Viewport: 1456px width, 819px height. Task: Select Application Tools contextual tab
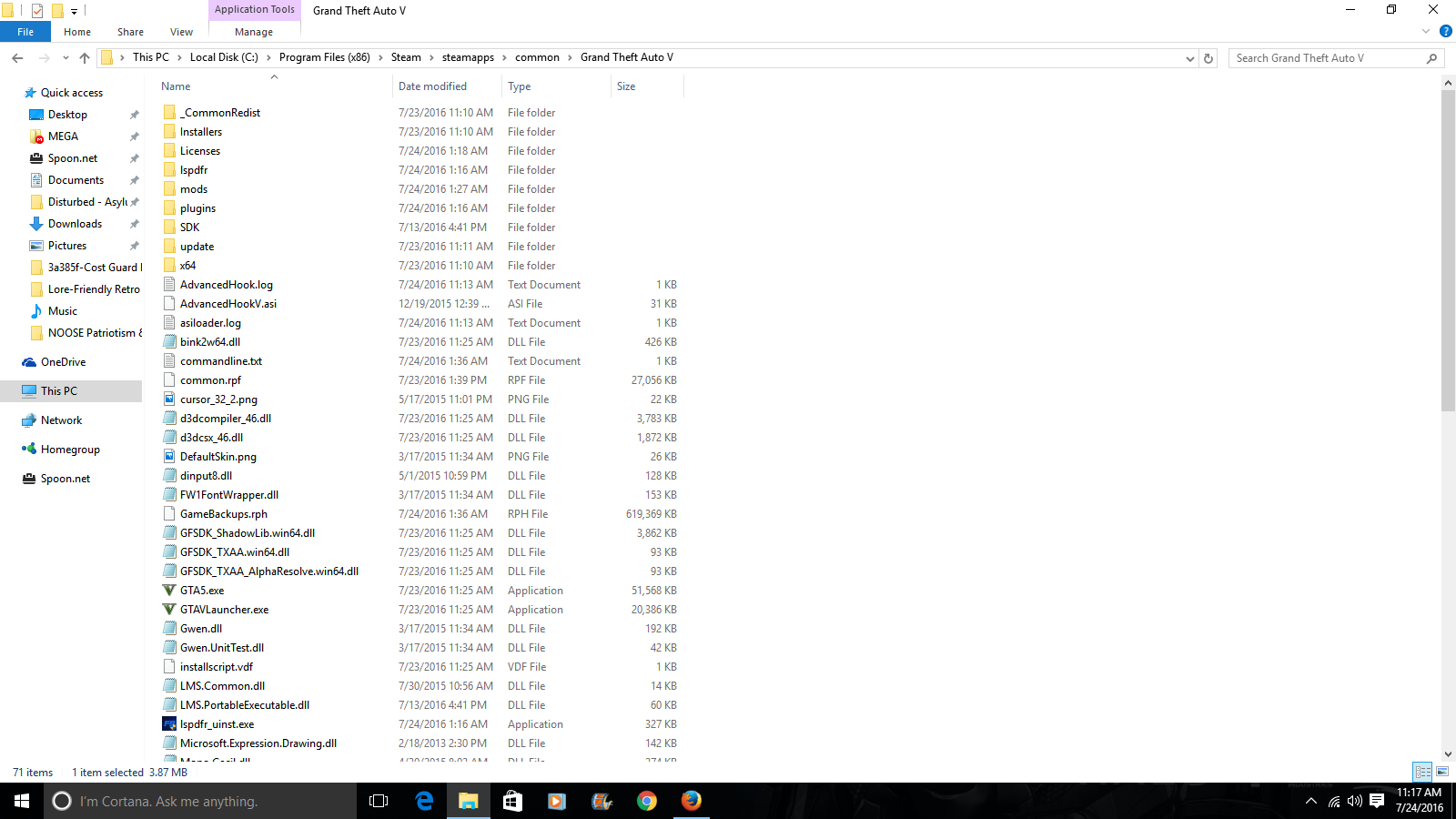pyautogui.click(x=255, y=10)
